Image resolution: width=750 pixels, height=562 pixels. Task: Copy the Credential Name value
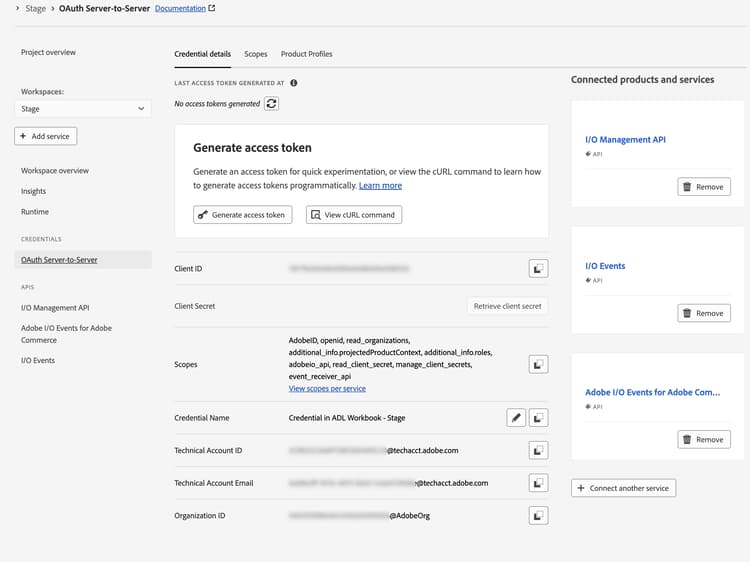(538, 418)
